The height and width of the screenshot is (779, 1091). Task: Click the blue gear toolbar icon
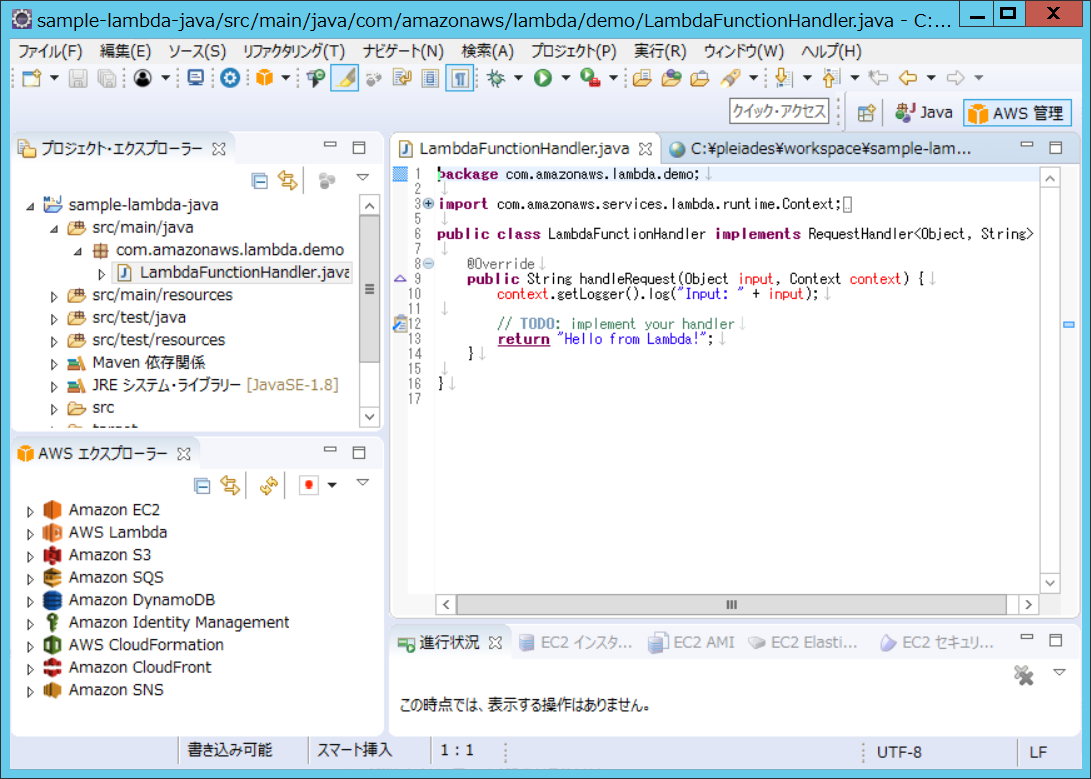(230, 78)
